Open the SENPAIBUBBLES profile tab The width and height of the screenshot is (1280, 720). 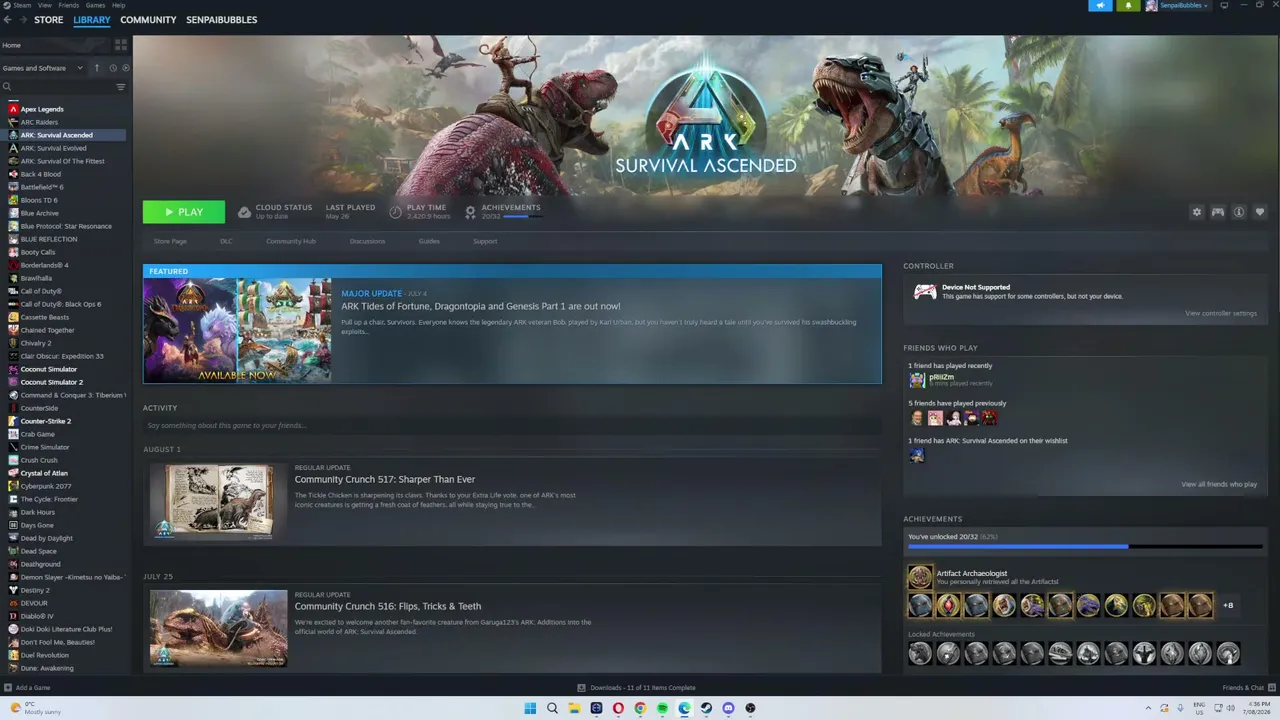[221, 20]
